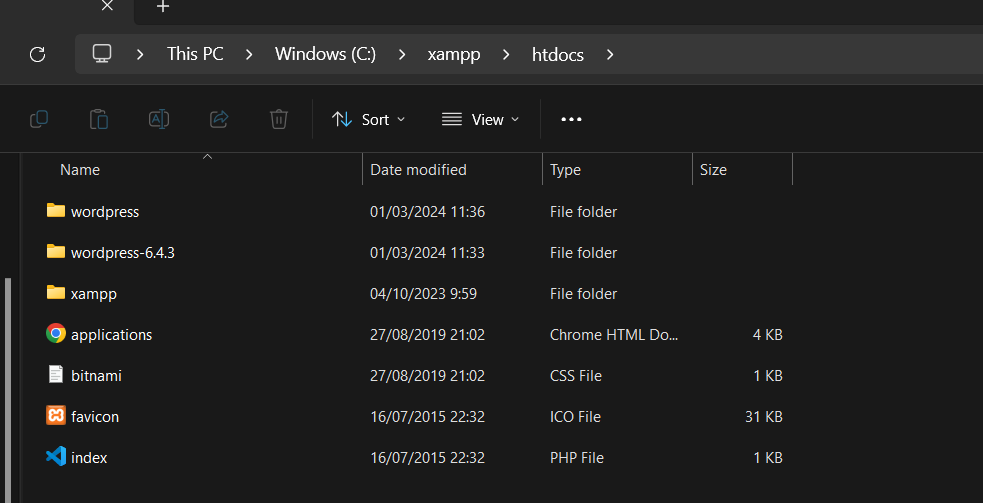983x503 pixels.
Task: Click the 4 KB size cell
Action: coord(767,335)
